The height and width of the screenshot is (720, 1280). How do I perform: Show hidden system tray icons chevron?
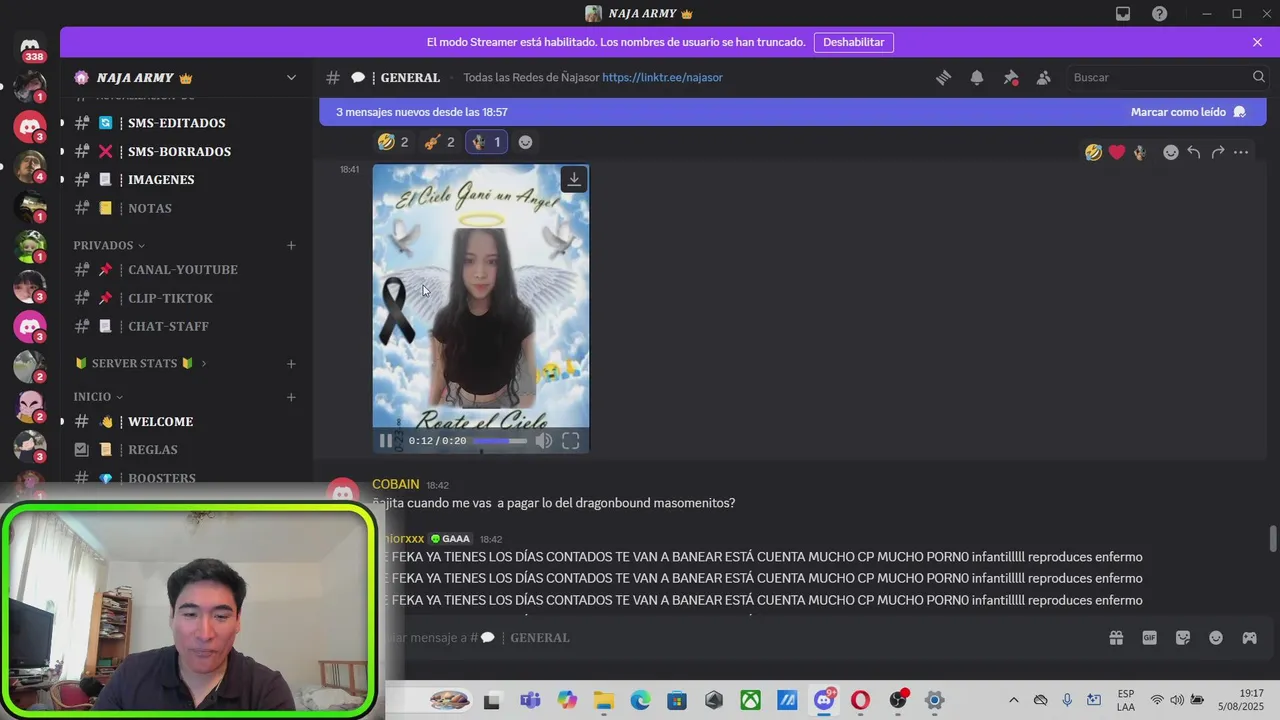coord(1013,700)
